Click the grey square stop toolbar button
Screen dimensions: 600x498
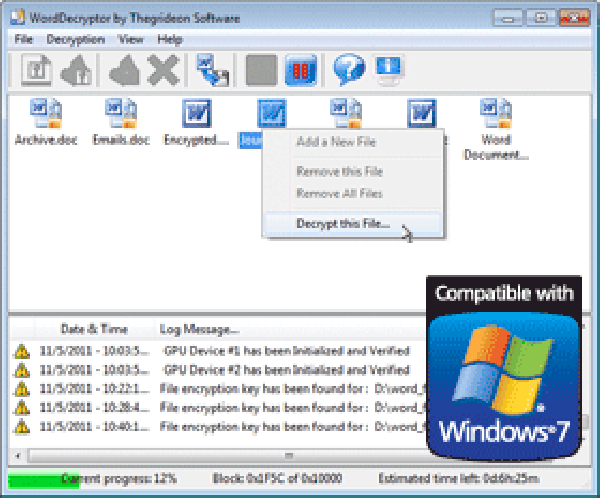[x=261, y=70]
